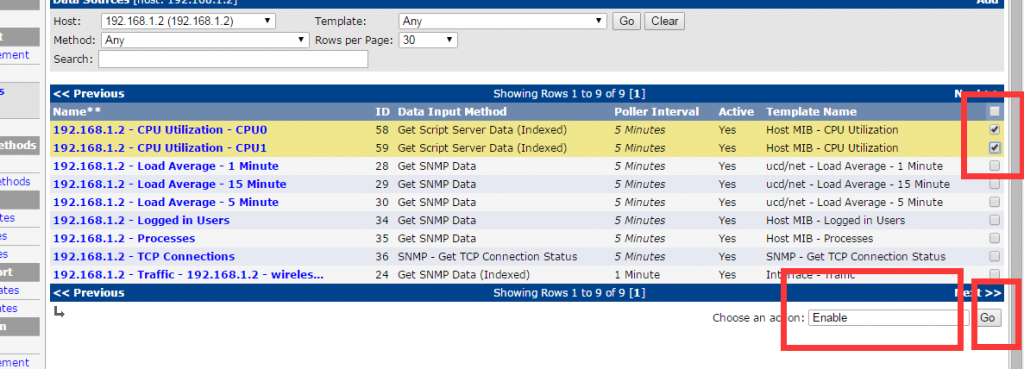Uncheck the CPU Utilization - CPU0 row checkbox
The height and width of the screenshot is (369, 1024).
(x=994, y=130)
